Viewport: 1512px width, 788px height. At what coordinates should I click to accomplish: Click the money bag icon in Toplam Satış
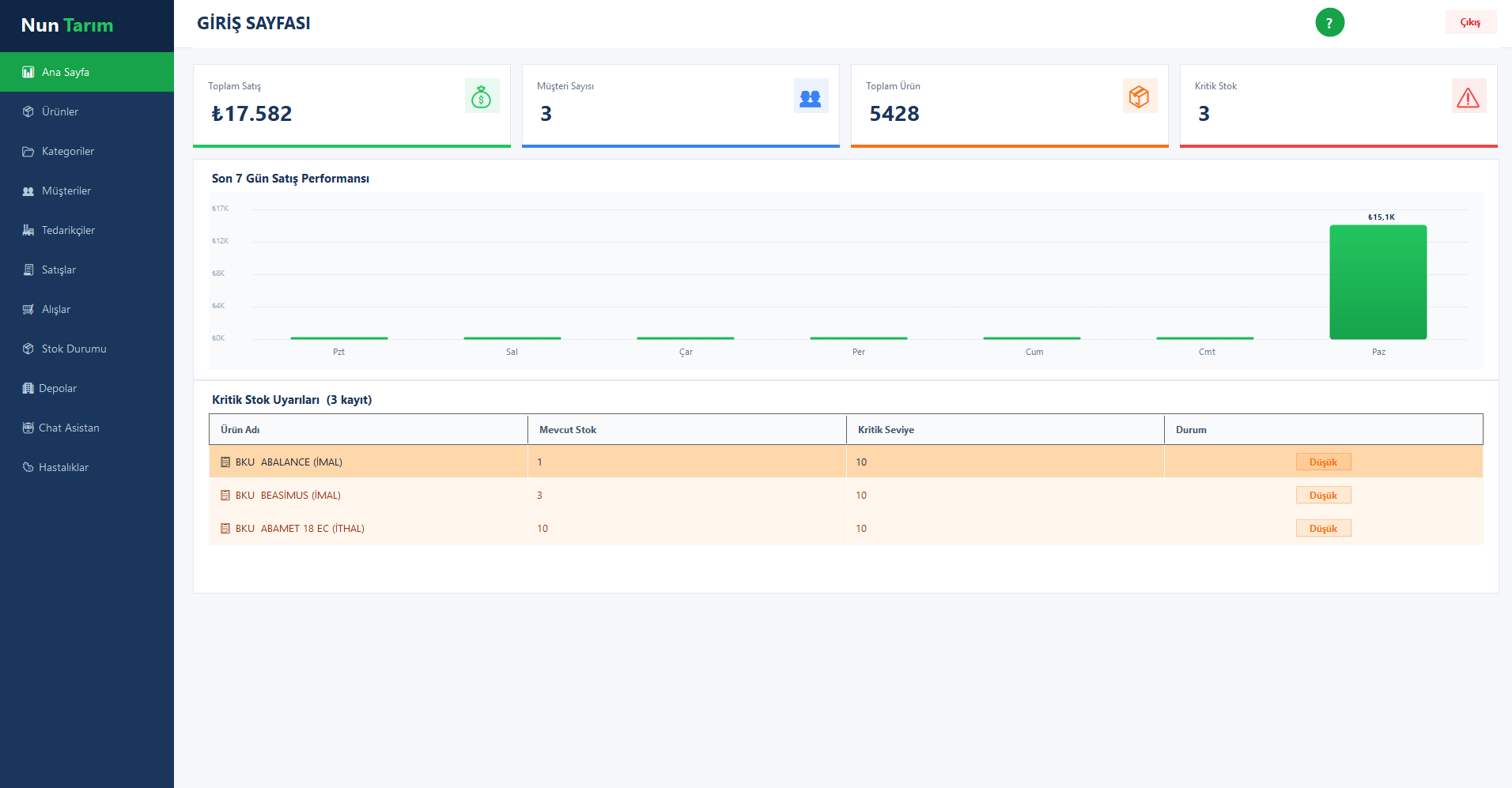pos(482,96)
